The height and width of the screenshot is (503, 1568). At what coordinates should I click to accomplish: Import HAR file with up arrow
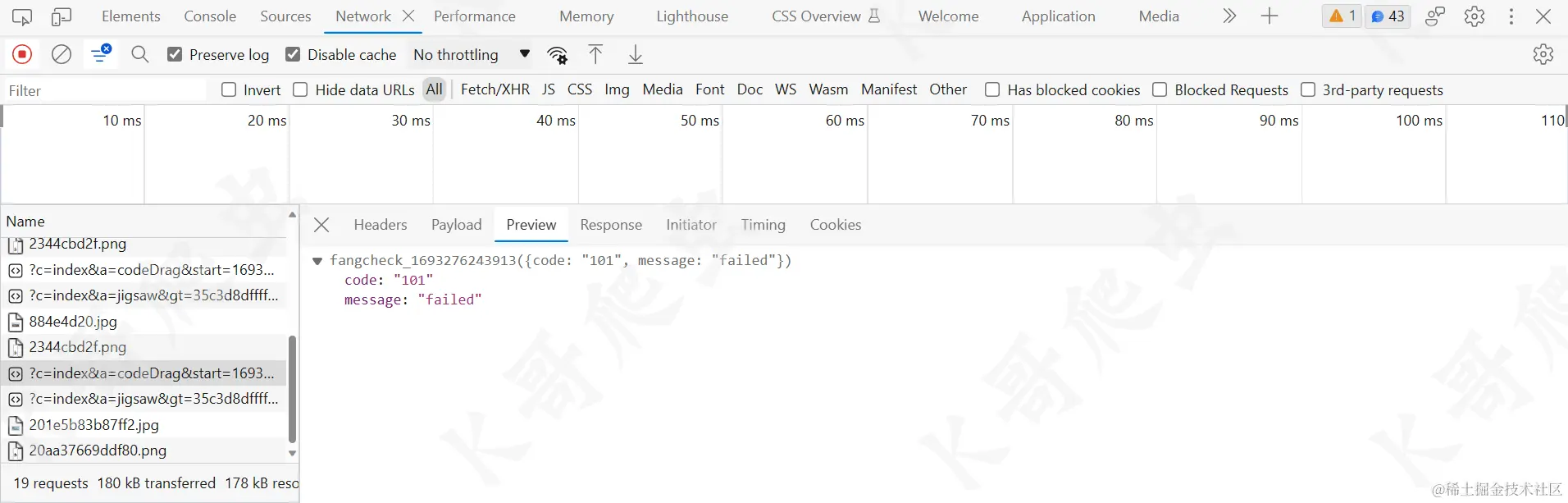(x=595, y=55)
